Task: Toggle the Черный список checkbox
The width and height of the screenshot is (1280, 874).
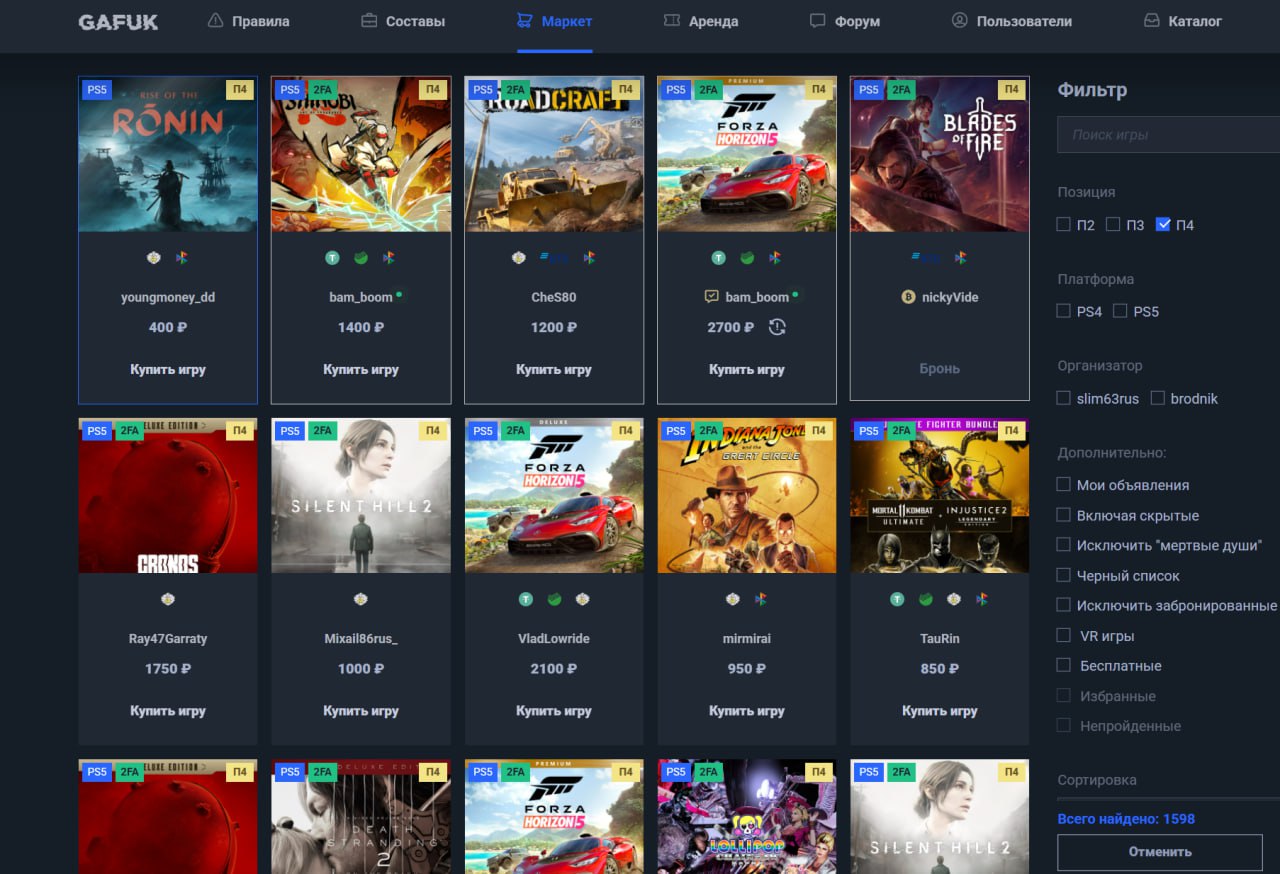Action: (1064, 575)
